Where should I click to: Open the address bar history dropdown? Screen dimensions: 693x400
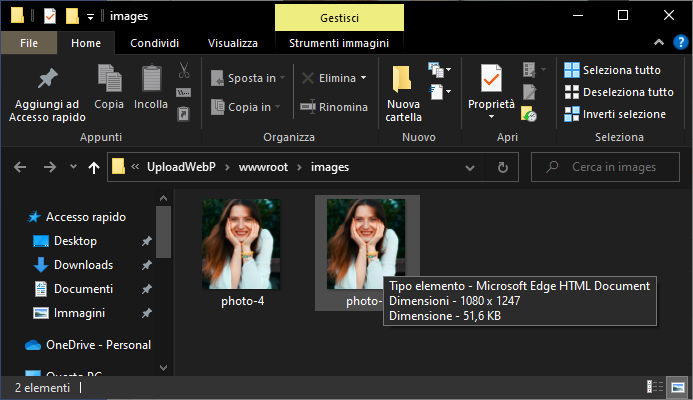(470, 168)
